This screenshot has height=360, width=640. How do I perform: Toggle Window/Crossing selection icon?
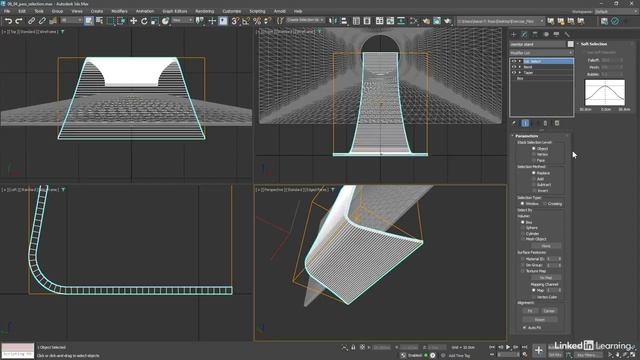coord(121,21)
